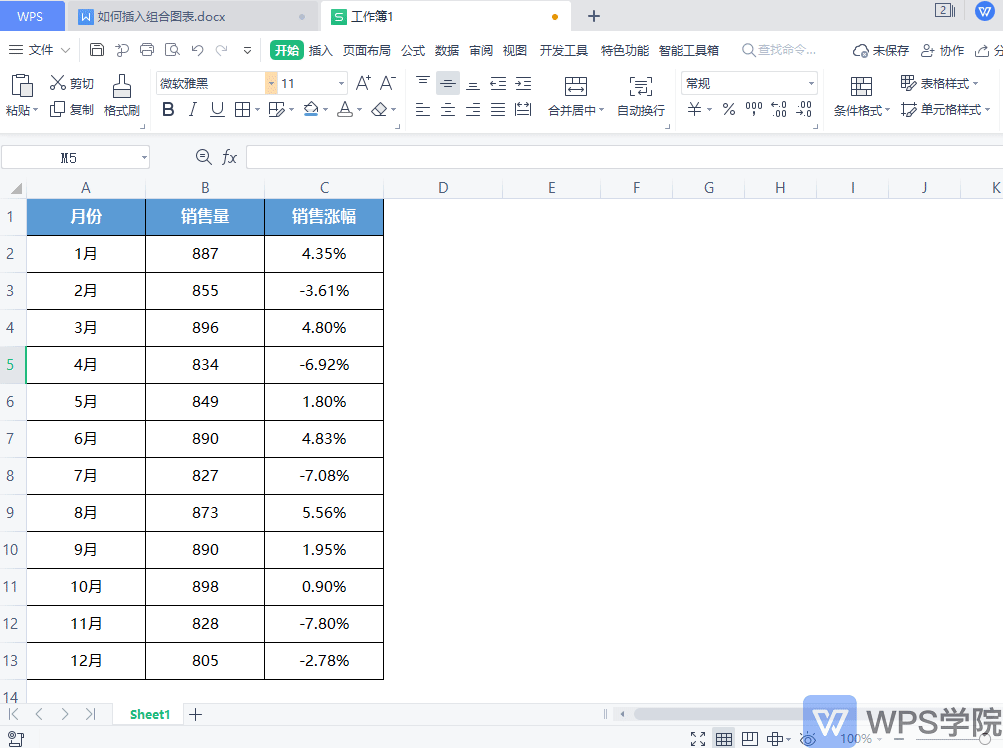
Task: Undo the last action
Action: [x=197, y=50]
